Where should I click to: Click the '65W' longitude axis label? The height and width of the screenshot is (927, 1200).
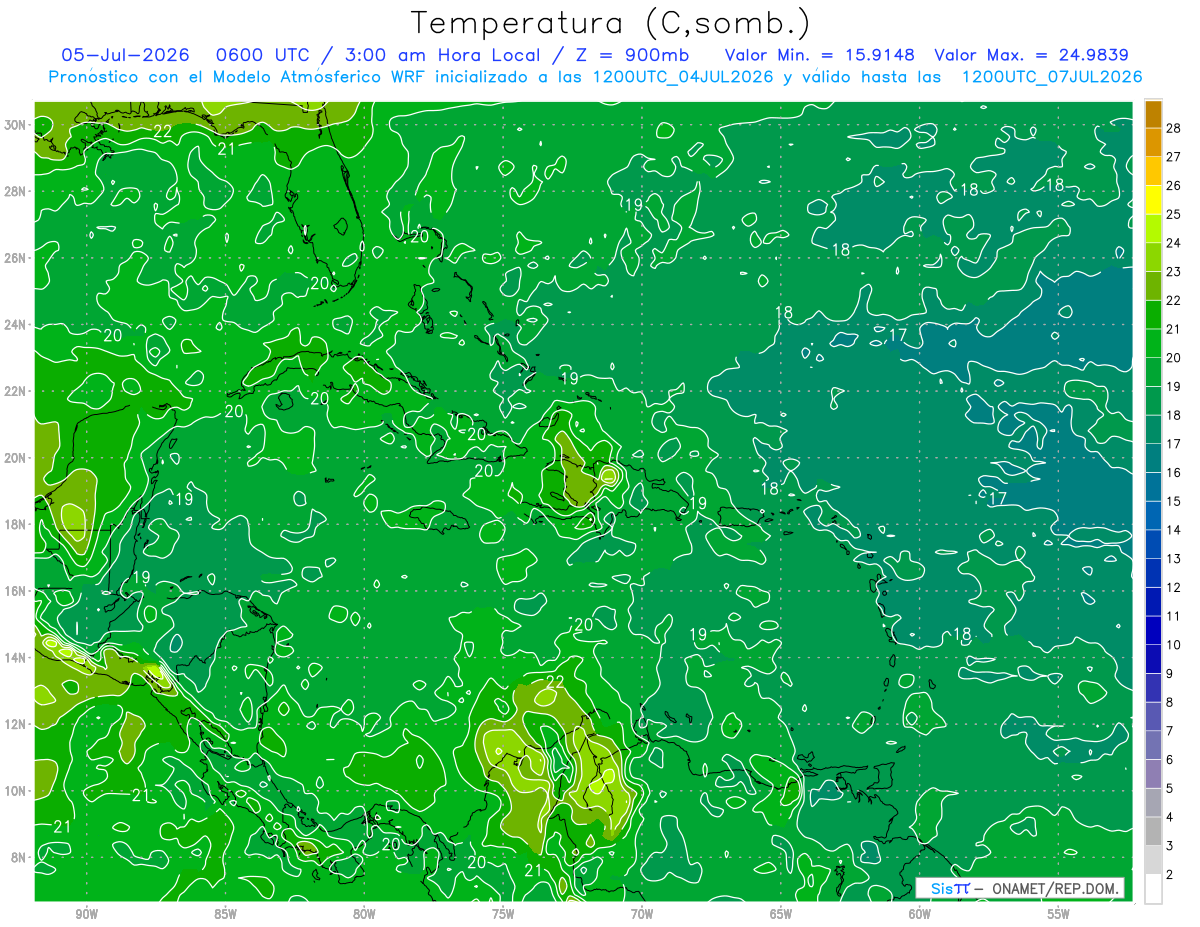(x=781, y=915)
